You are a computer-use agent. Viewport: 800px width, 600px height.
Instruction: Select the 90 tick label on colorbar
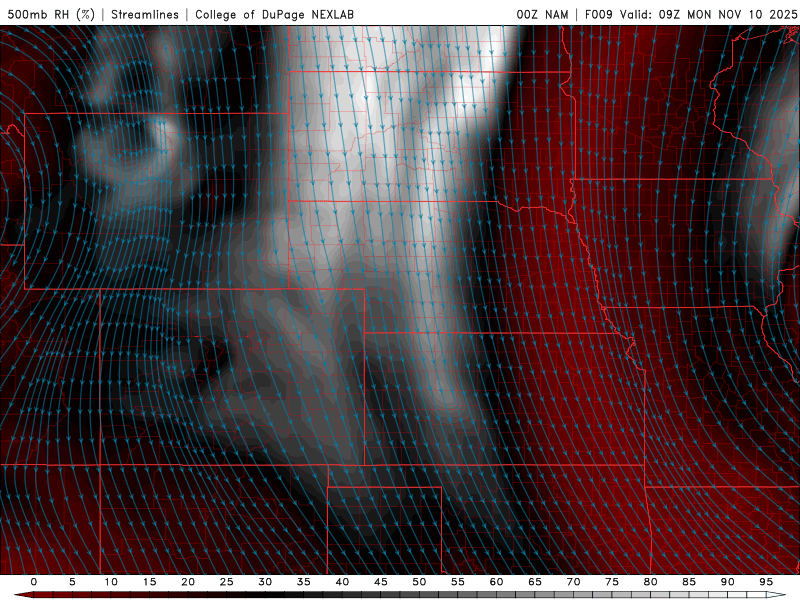727,582
